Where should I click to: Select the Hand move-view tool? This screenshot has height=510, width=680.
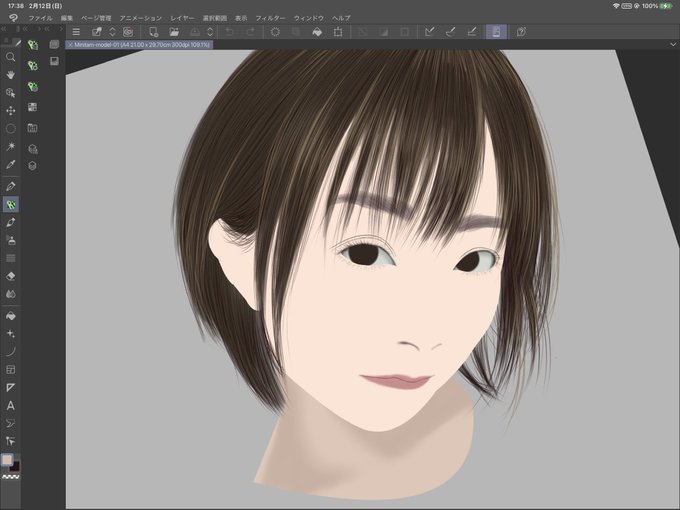point(11,75)
